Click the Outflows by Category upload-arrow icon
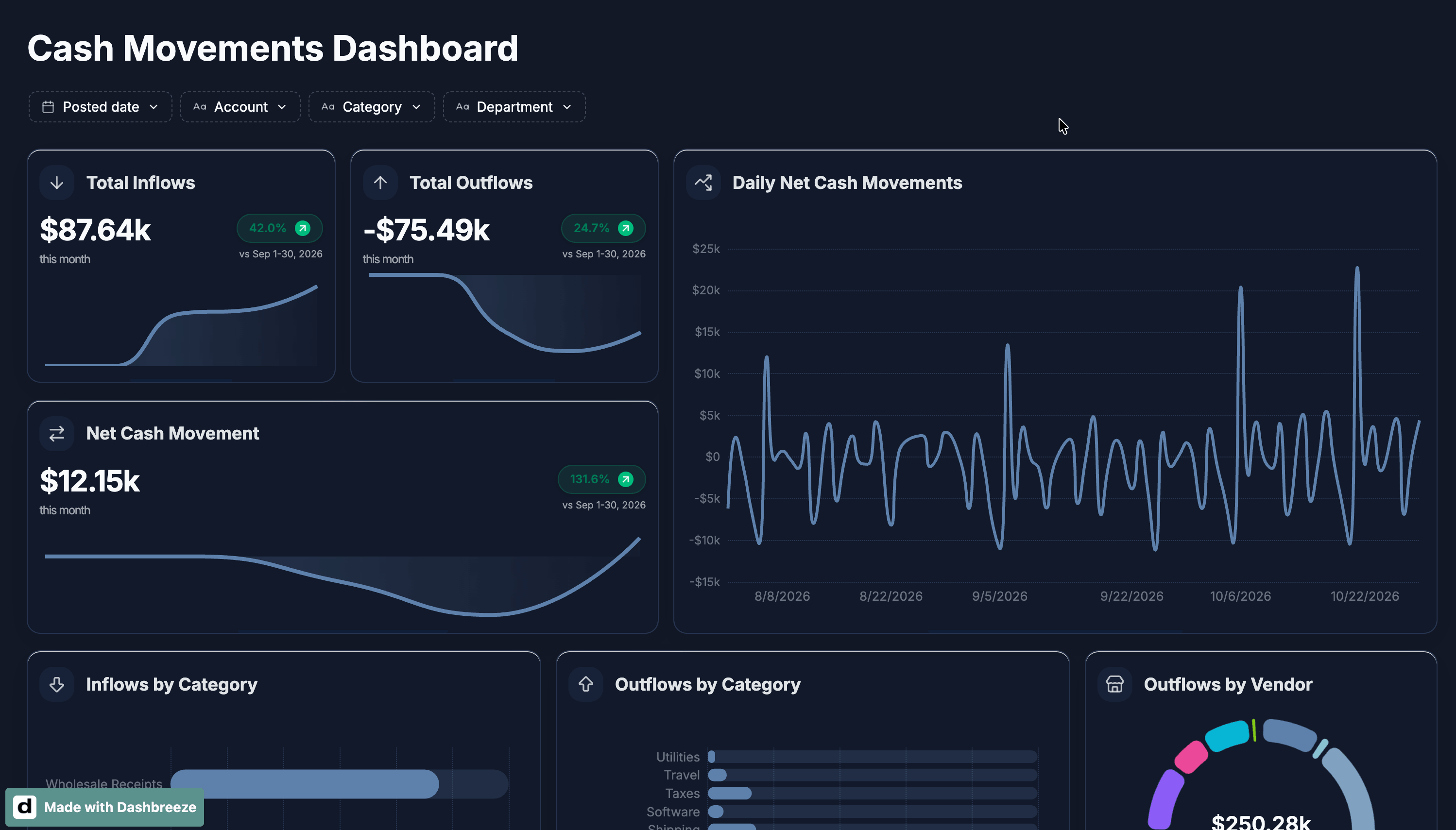The height and width of the screenshot is (830, 1456). (x=585, y=684)
